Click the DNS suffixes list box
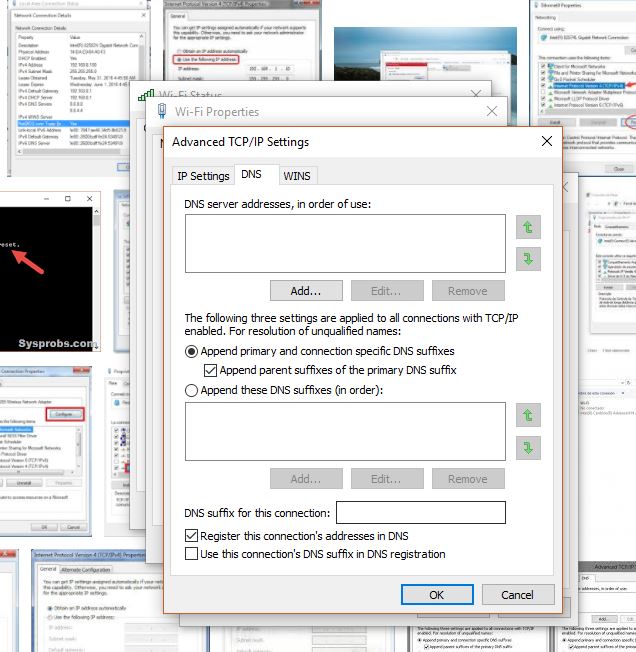 [345, 431]
